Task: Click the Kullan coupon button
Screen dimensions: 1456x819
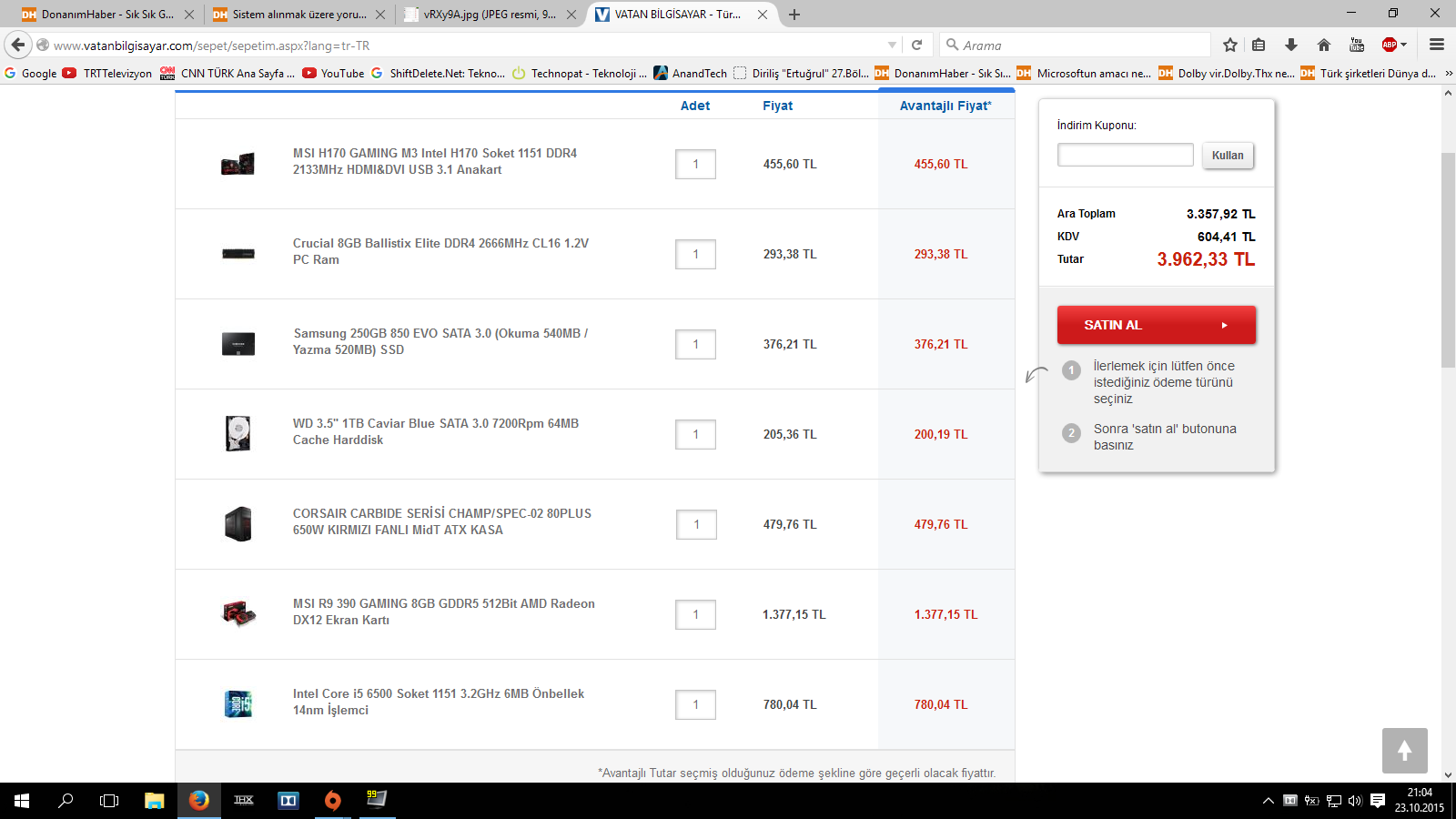Action: pyautogui.click(x=1228, y=156)
